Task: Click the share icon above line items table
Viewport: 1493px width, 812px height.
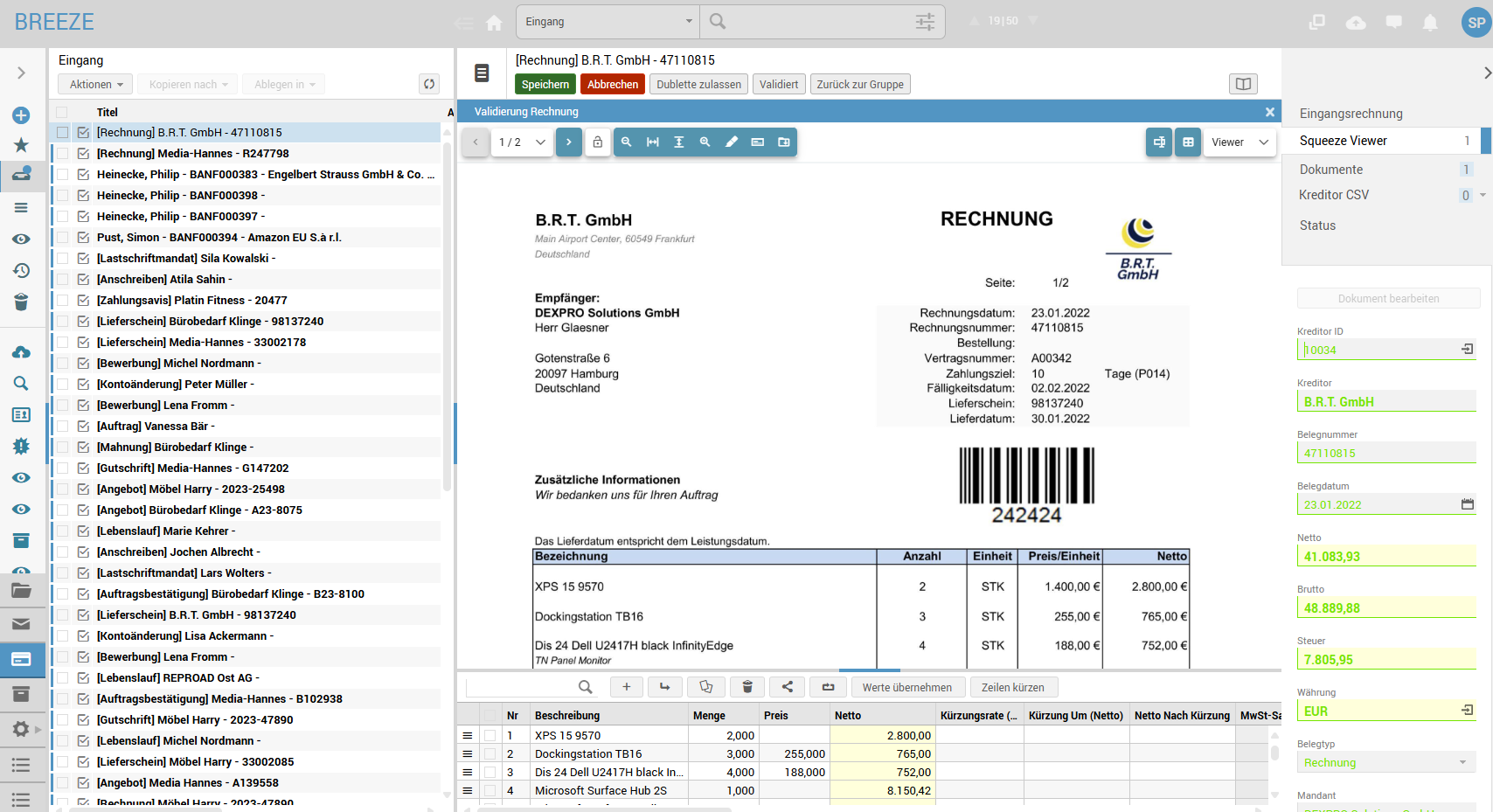Action: tap(788, 687)
